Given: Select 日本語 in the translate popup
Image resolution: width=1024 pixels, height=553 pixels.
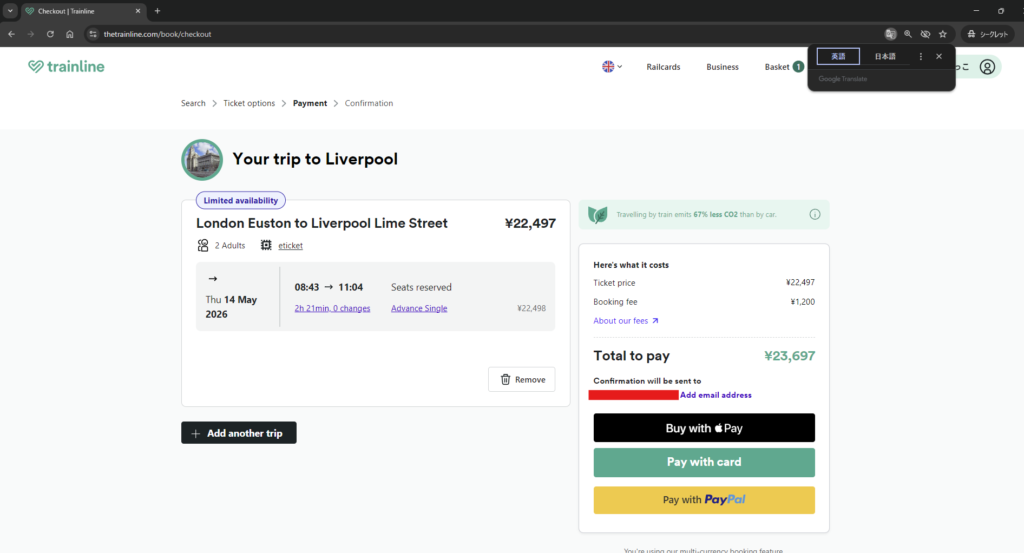Looking at the screenshot, I should [x=885, y=57].
